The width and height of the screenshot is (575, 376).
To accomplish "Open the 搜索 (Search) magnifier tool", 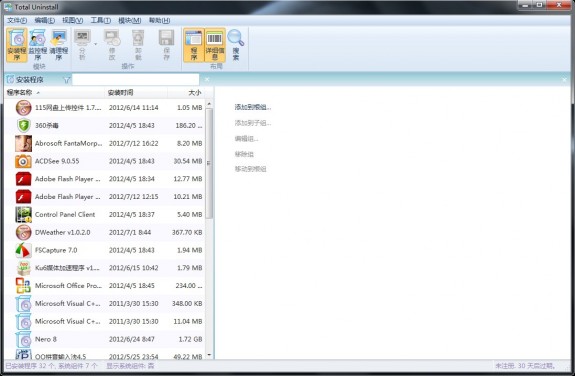I will (235, 45).
